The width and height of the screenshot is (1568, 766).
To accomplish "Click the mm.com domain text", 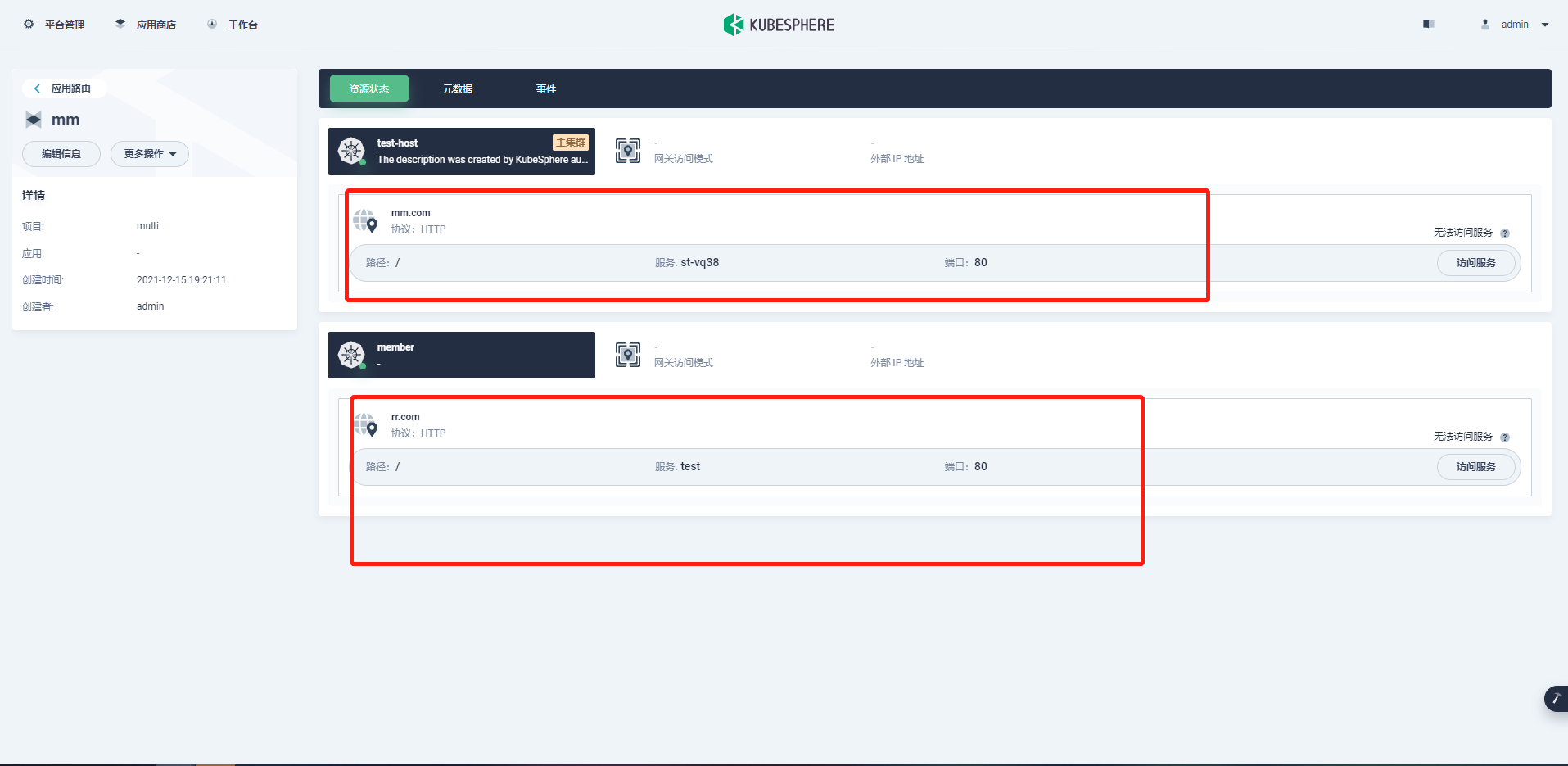I will tap(410, 213).
